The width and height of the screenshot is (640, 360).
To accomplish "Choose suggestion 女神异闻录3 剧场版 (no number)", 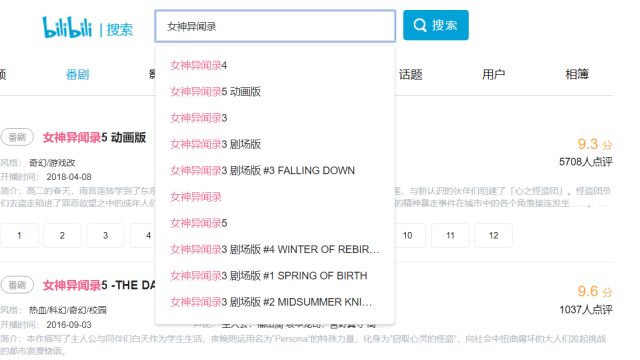I will pyautogui.click(x=216, y=144).
